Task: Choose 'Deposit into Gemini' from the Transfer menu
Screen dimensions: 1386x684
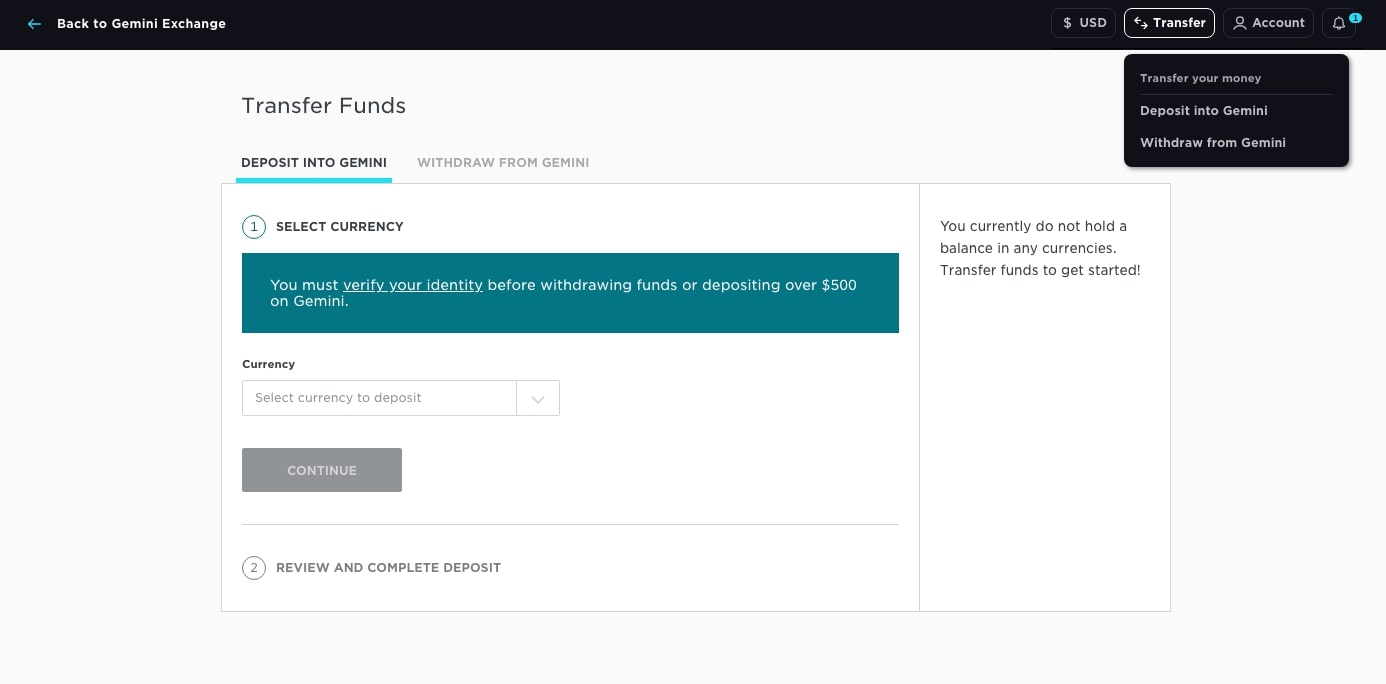Action: [x=1203, y=111]
